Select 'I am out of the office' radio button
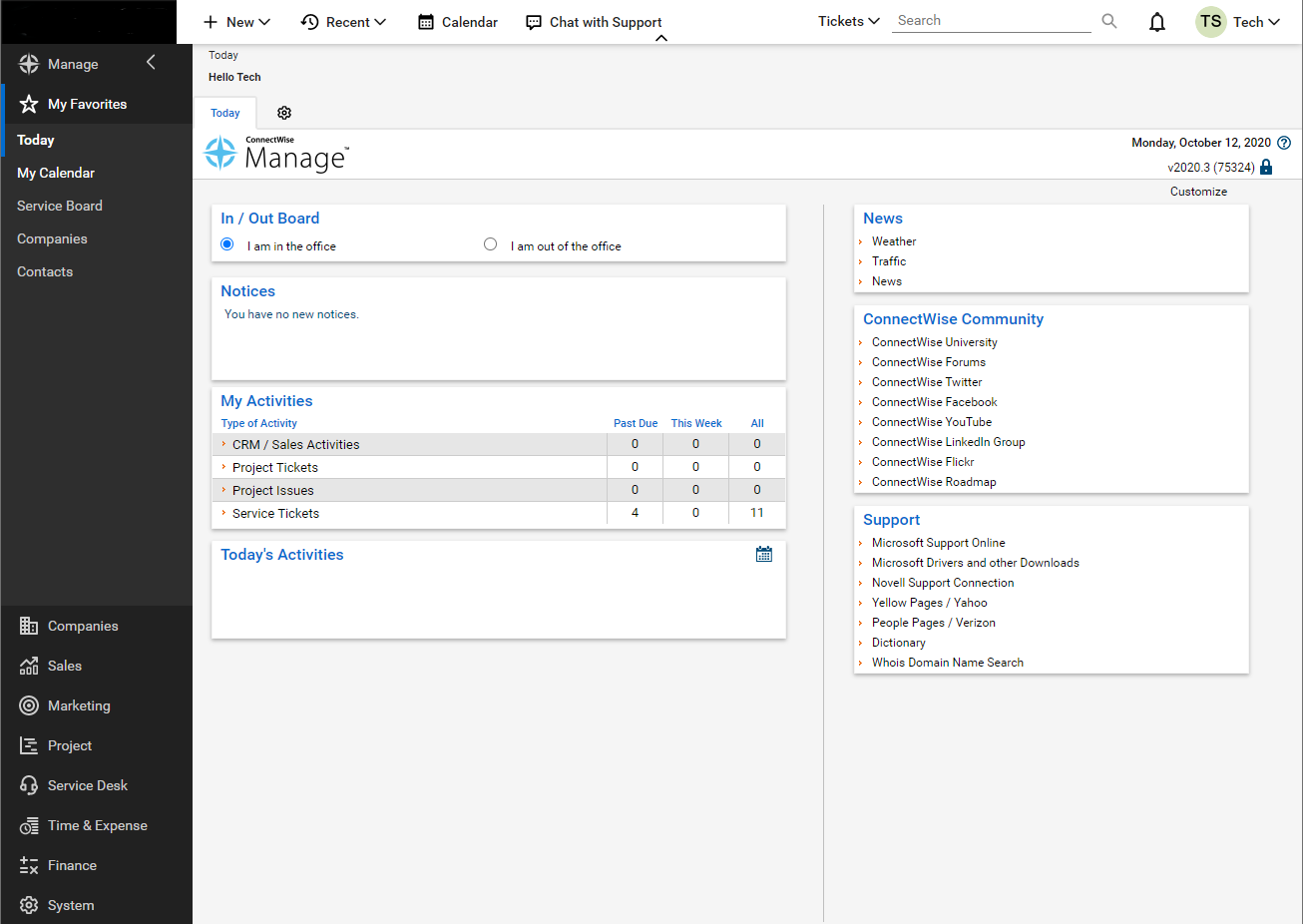This screenshot has width=1303, height=924. coord(490,244)
